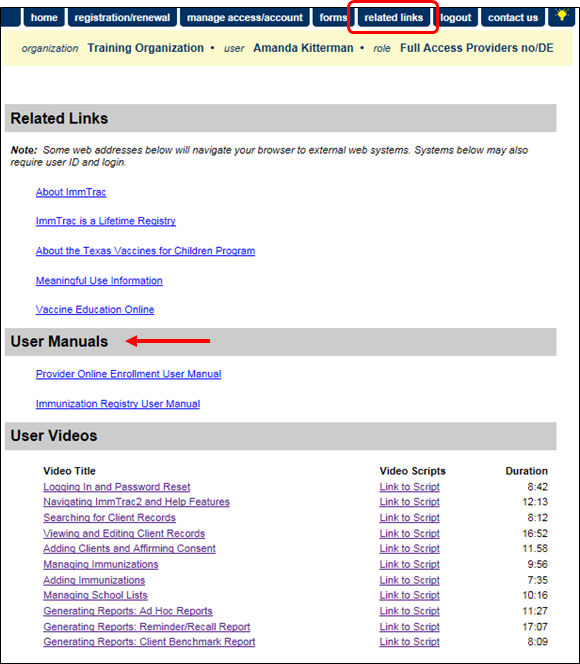Open manage access/account tab
Screen dimensions: 580x664
245,17
